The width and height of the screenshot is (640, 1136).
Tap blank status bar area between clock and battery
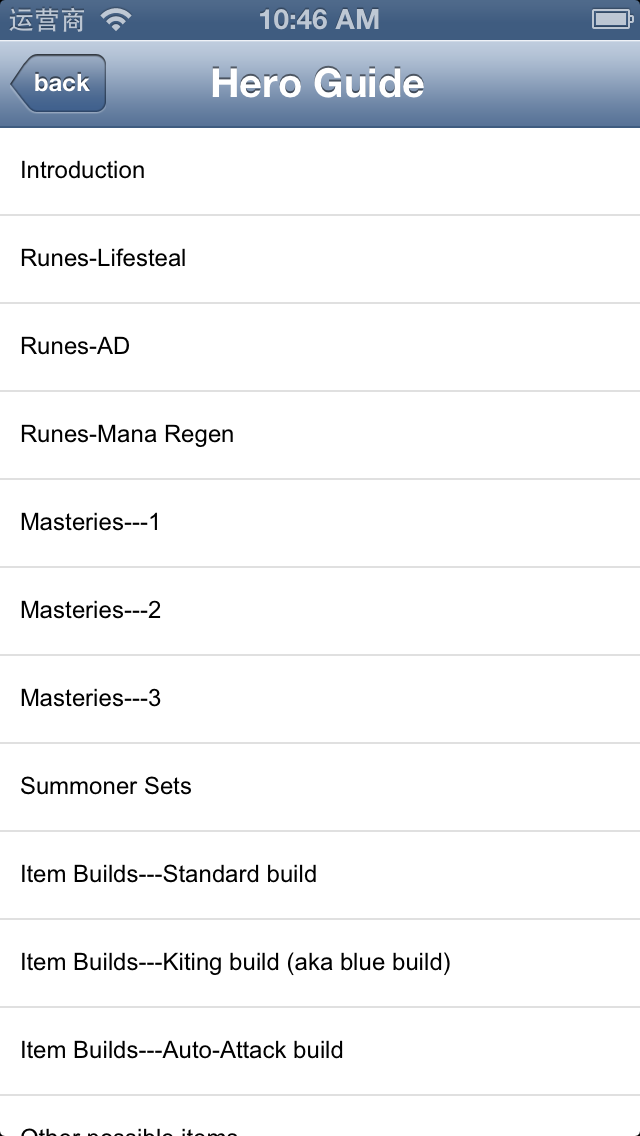click(x=486, y=20)
